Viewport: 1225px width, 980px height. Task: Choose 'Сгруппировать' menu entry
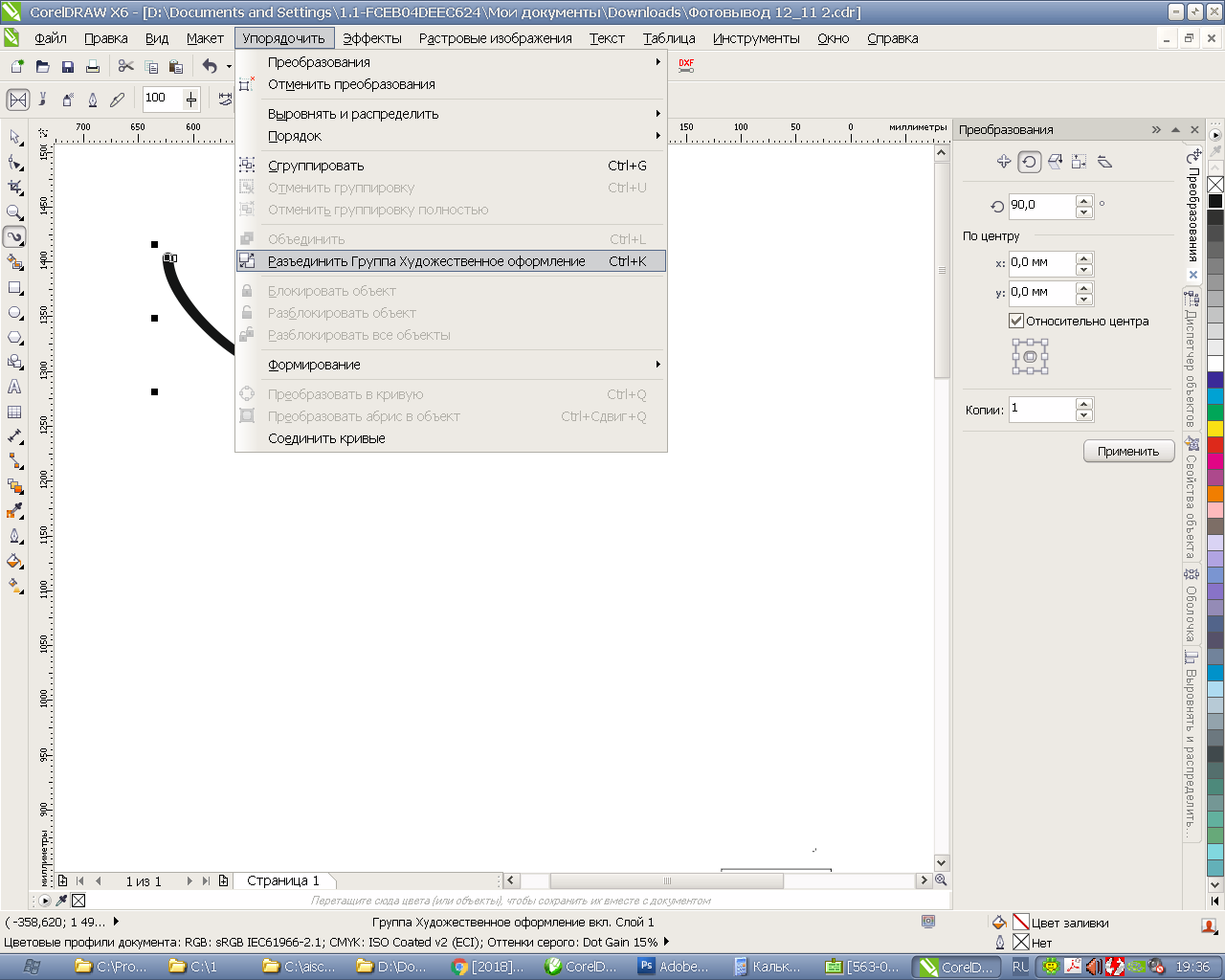(x=451, y=166)
